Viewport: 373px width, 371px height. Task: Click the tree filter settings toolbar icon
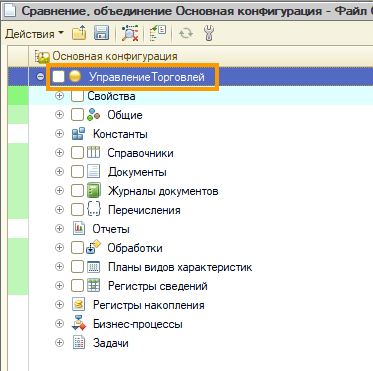158,33
